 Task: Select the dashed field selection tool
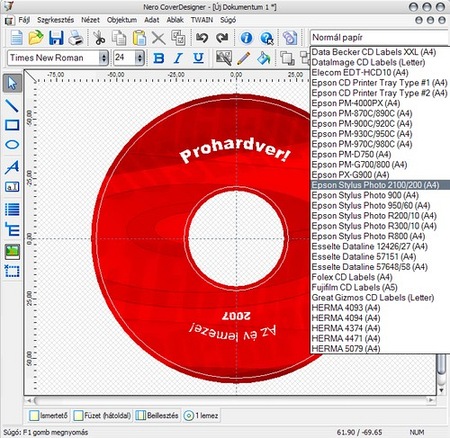pos(12,271)
